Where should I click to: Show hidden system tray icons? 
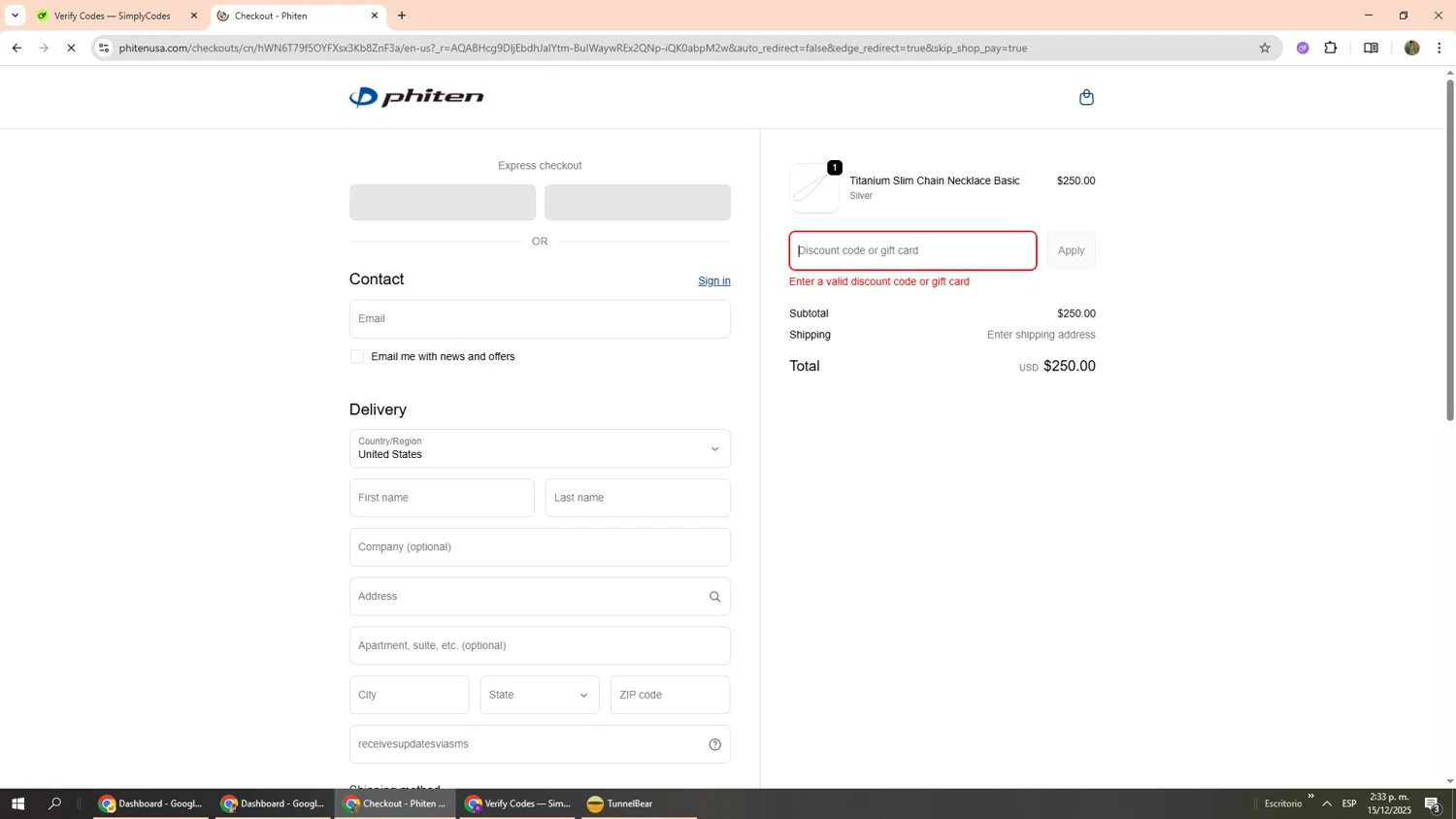pyautogui.click(x=1327, y=803)
